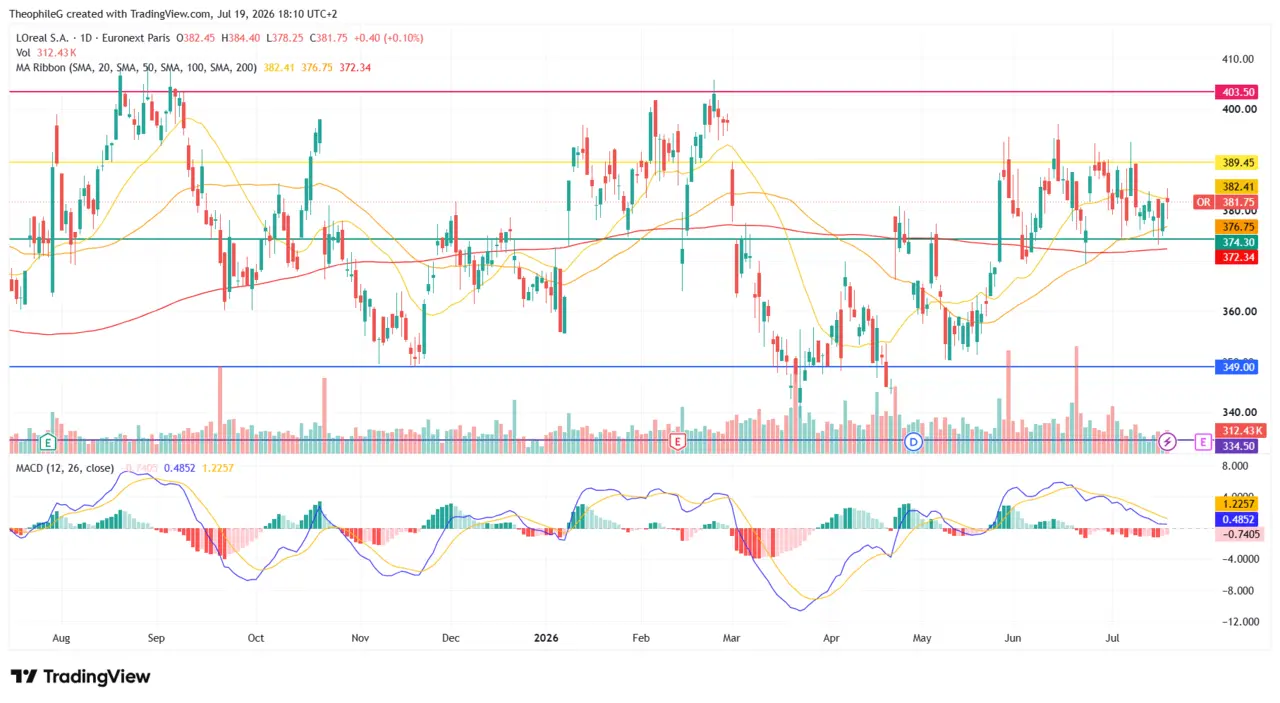Click the +0.40 (+0.10%) change value
The height and width of the screenshot is (703, 1280).
tap(388, 38)
